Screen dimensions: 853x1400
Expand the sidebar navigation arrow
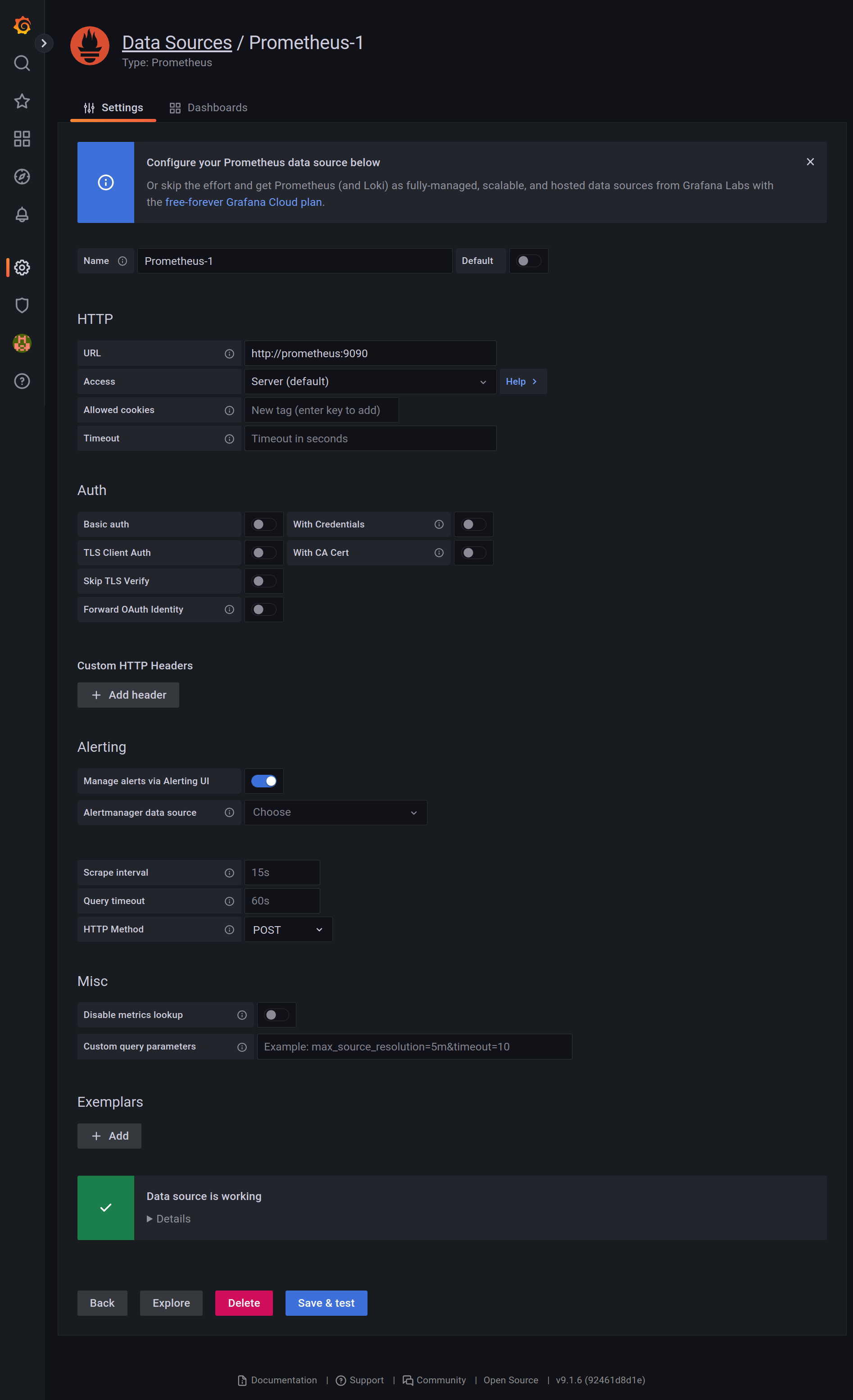pos(44,43)
